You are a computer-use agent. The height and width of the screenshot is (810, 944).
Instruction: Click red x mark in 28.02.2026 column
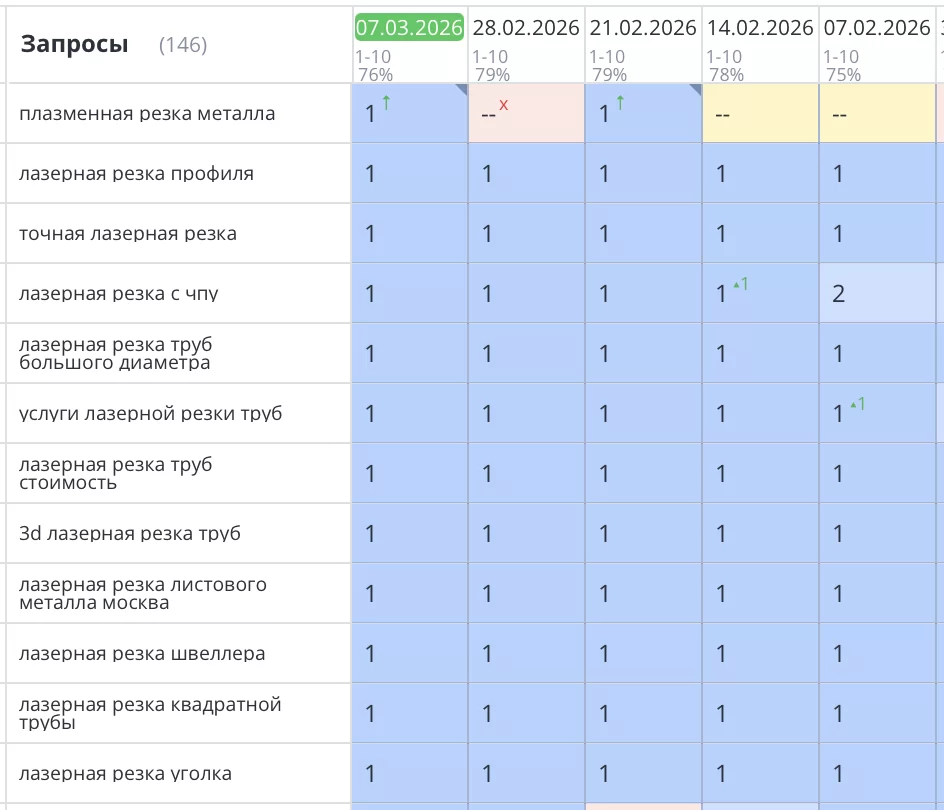(503, 104)
